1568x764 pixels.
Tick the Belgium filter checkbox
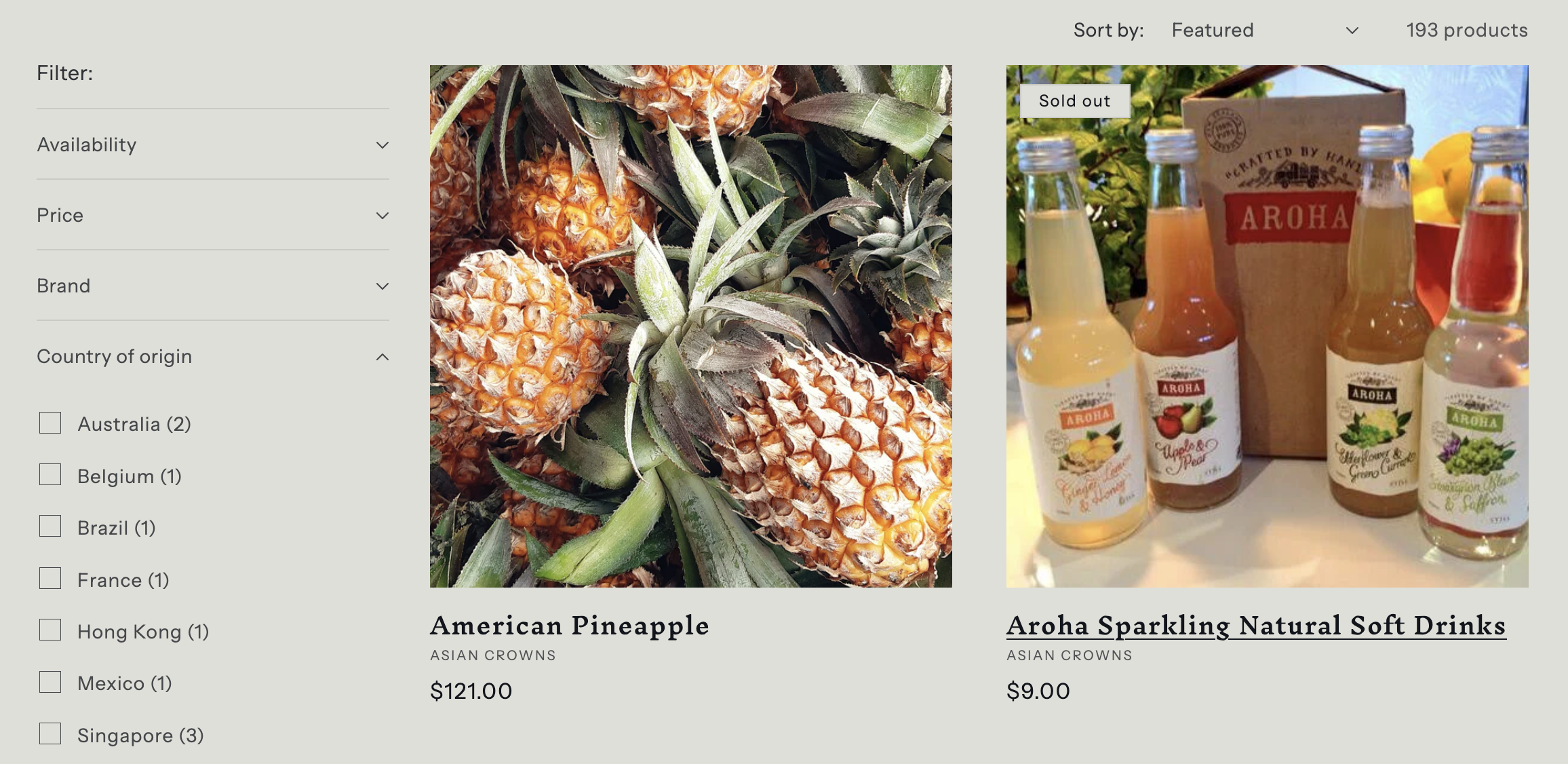50,475
